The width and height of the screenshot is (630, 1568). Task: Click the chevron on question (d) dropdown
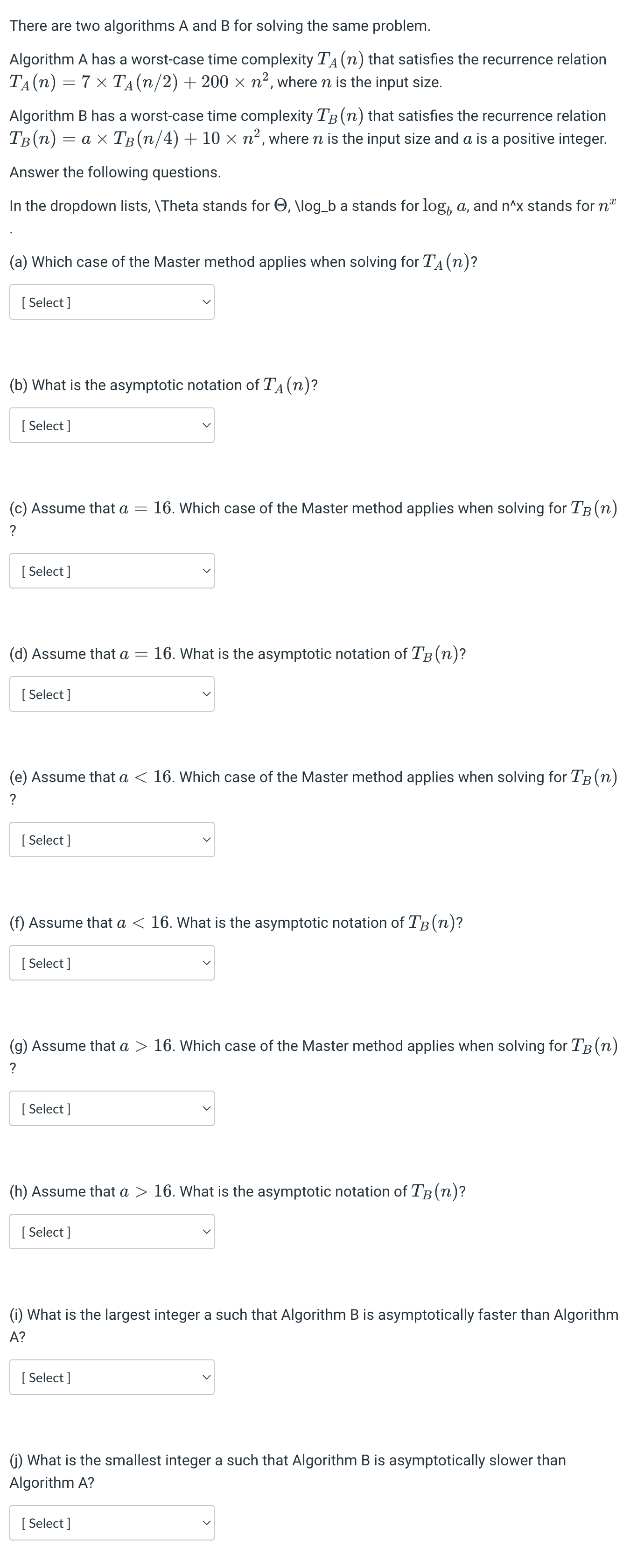point(207,693)
